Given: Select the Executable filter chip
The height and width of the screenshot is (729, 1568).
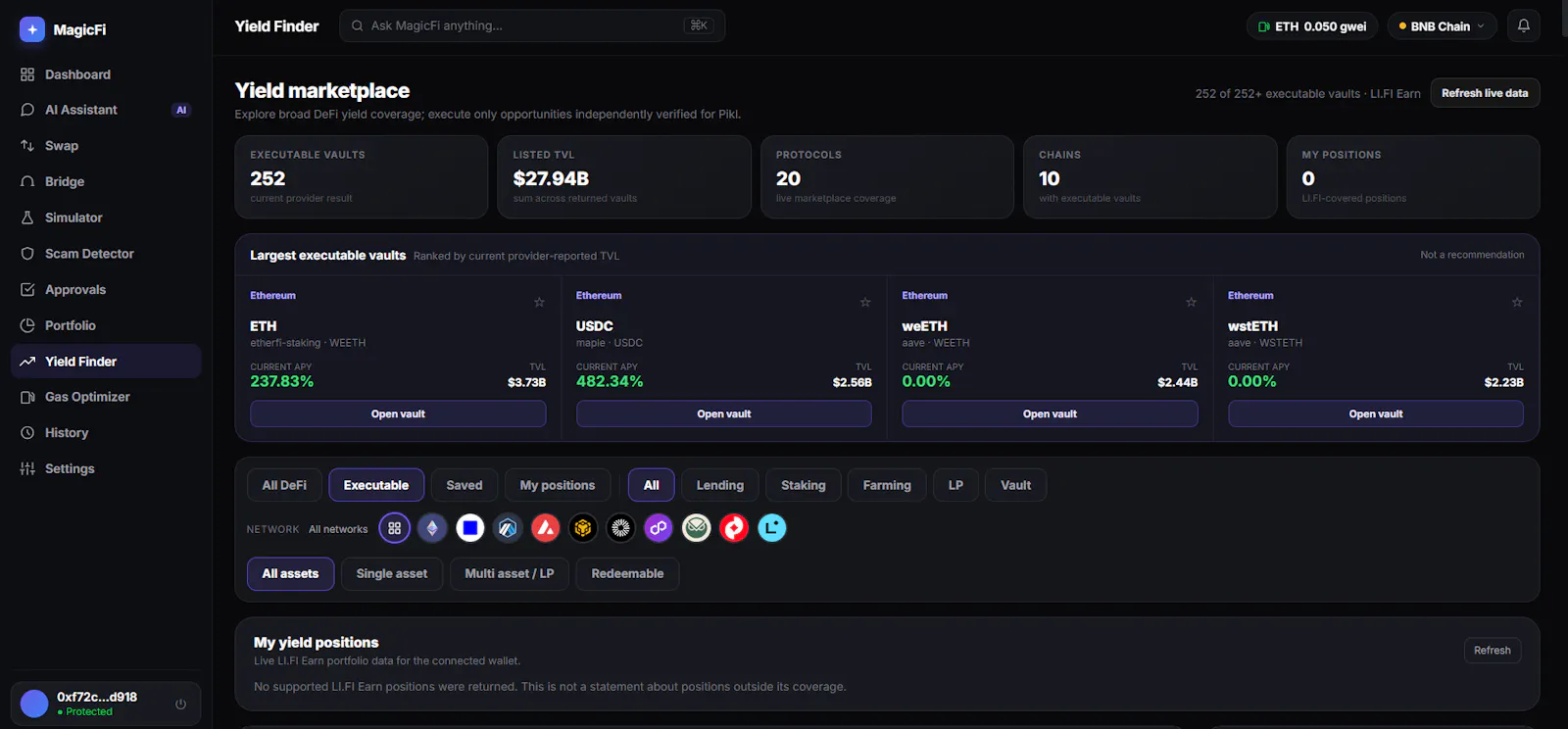Looking at the screenshot, I should 376,485.
